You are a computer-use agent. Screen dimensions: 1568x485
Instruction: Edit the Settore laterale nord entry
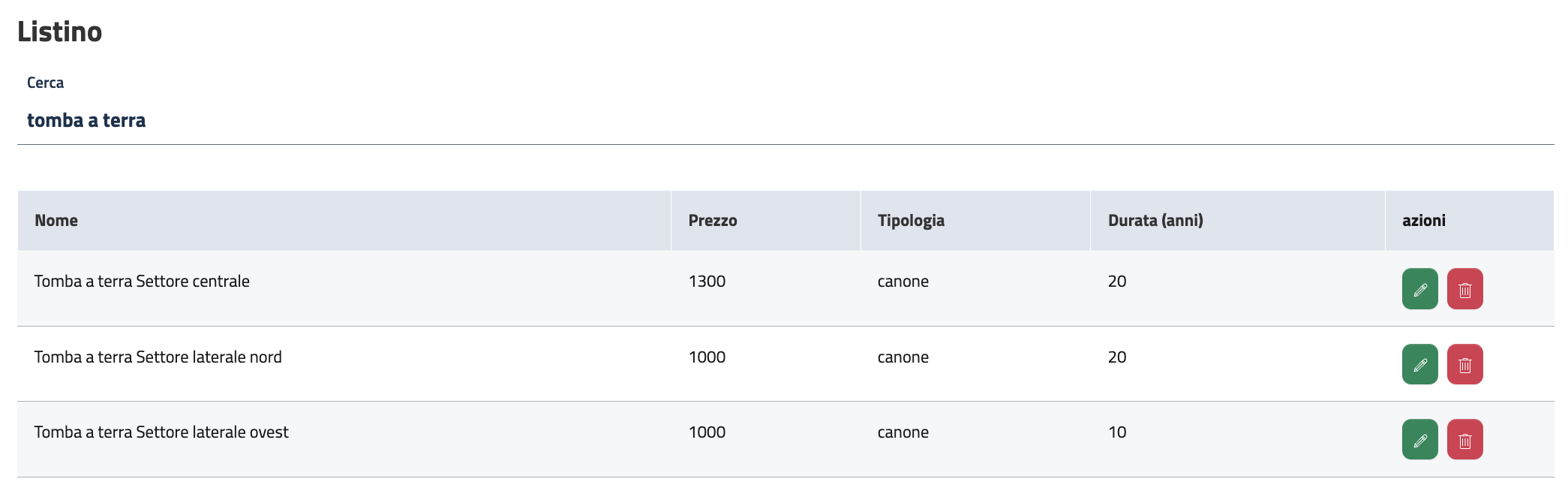1419,364
